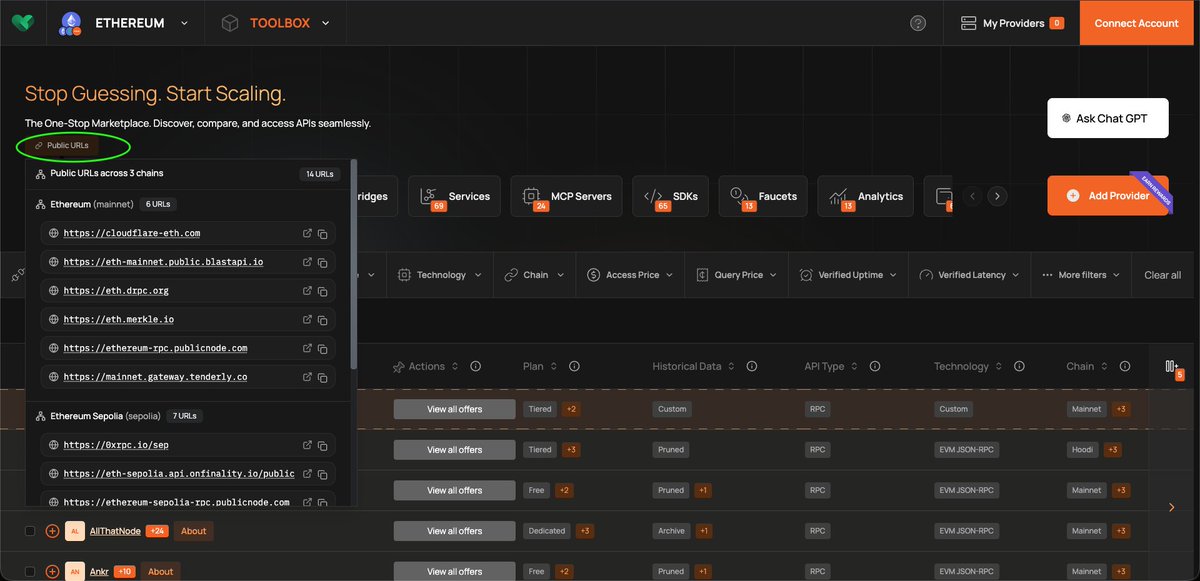Open cloudflare-eth.com in external tab icon
The width and height of the screenshot is (1200, 581).
pos(307,234)
